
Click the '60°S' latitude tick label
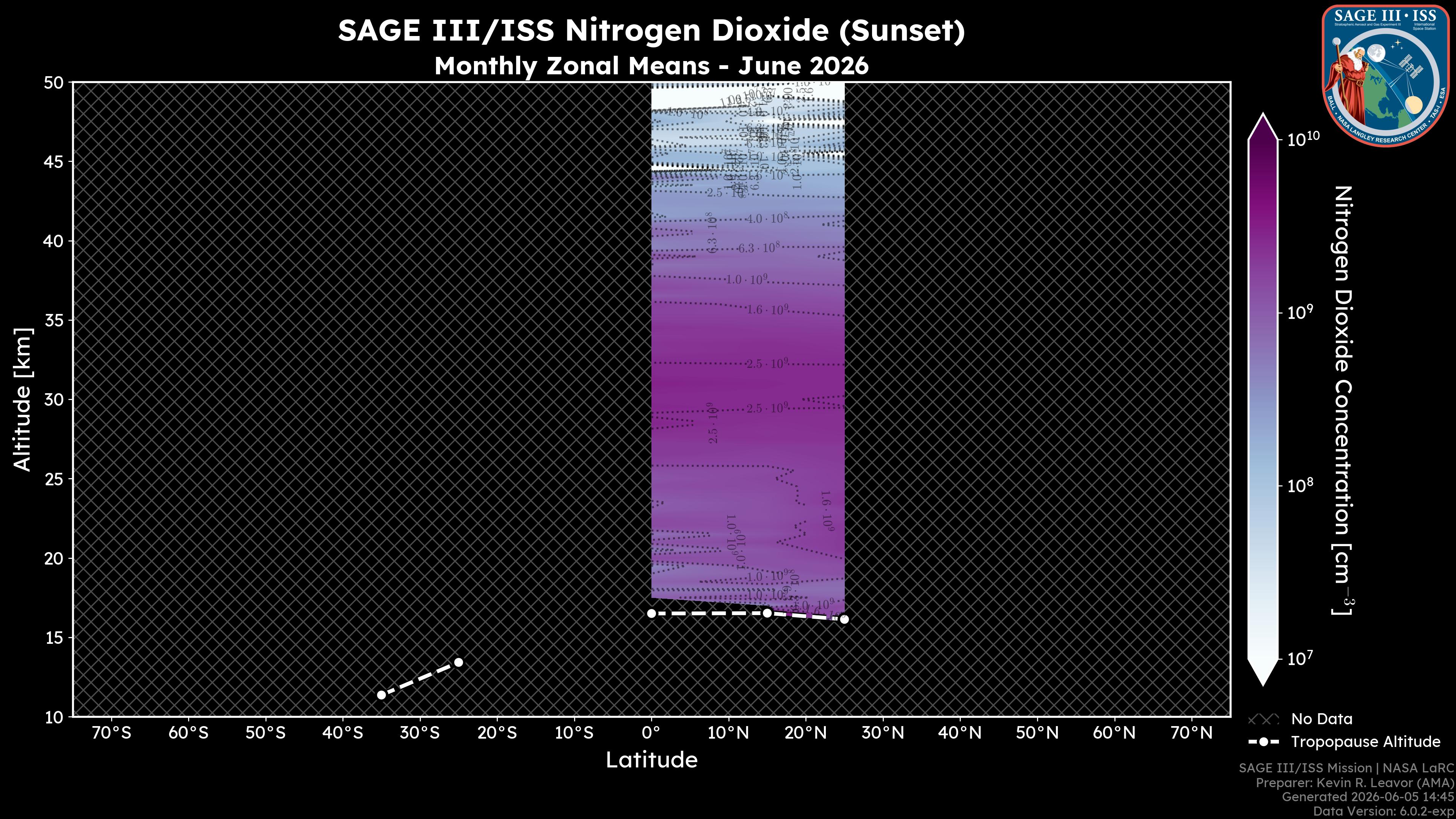(188, 733)
